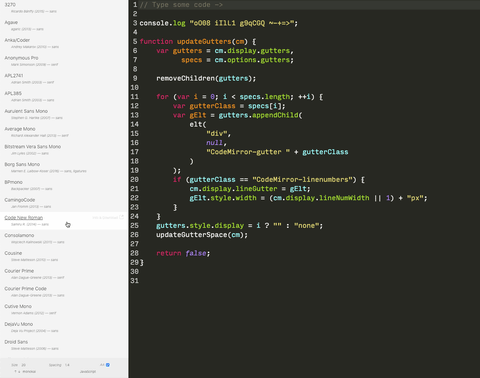Choose Aurulent Sans Mono font

[x=26, y=111]
